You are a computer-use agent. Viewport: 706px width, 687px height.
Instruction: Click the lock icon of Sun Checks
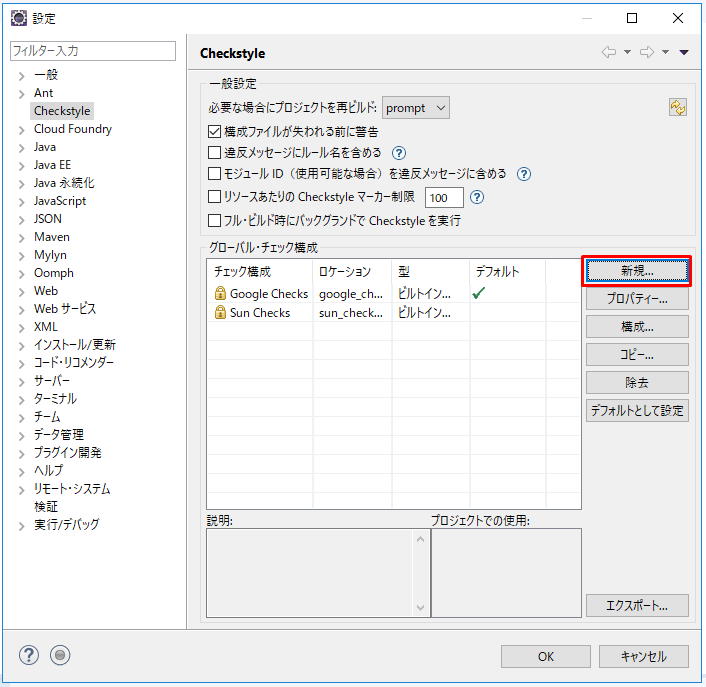pyautogui.click(x=220, y=312)
